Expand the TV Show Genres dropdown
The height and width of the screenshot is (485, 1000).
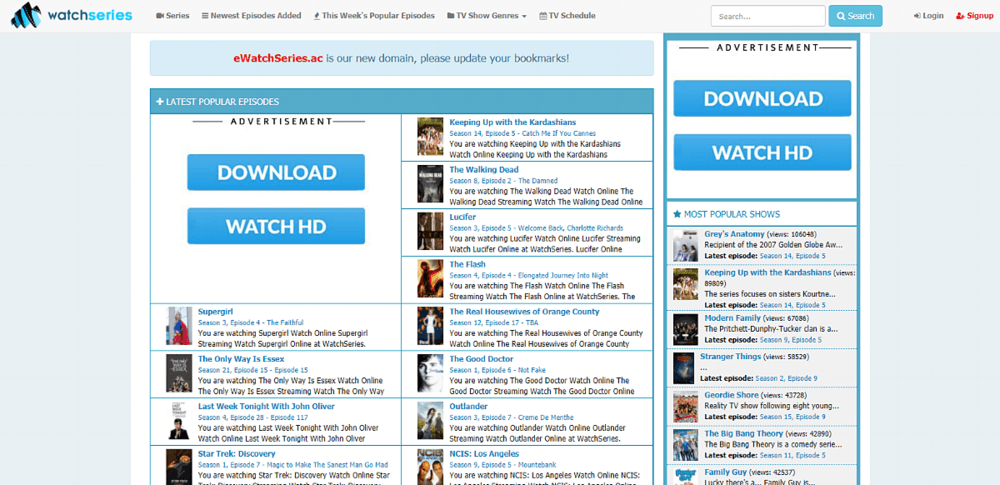coord(487,15)
